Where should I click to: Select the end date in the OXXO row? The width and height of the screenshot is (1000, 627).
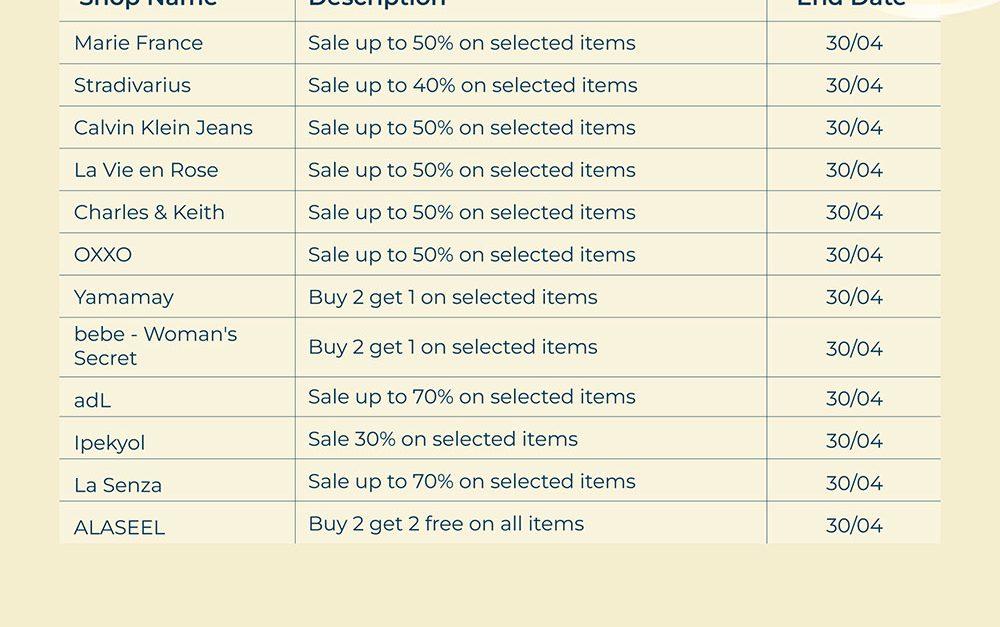coord(854,255)
